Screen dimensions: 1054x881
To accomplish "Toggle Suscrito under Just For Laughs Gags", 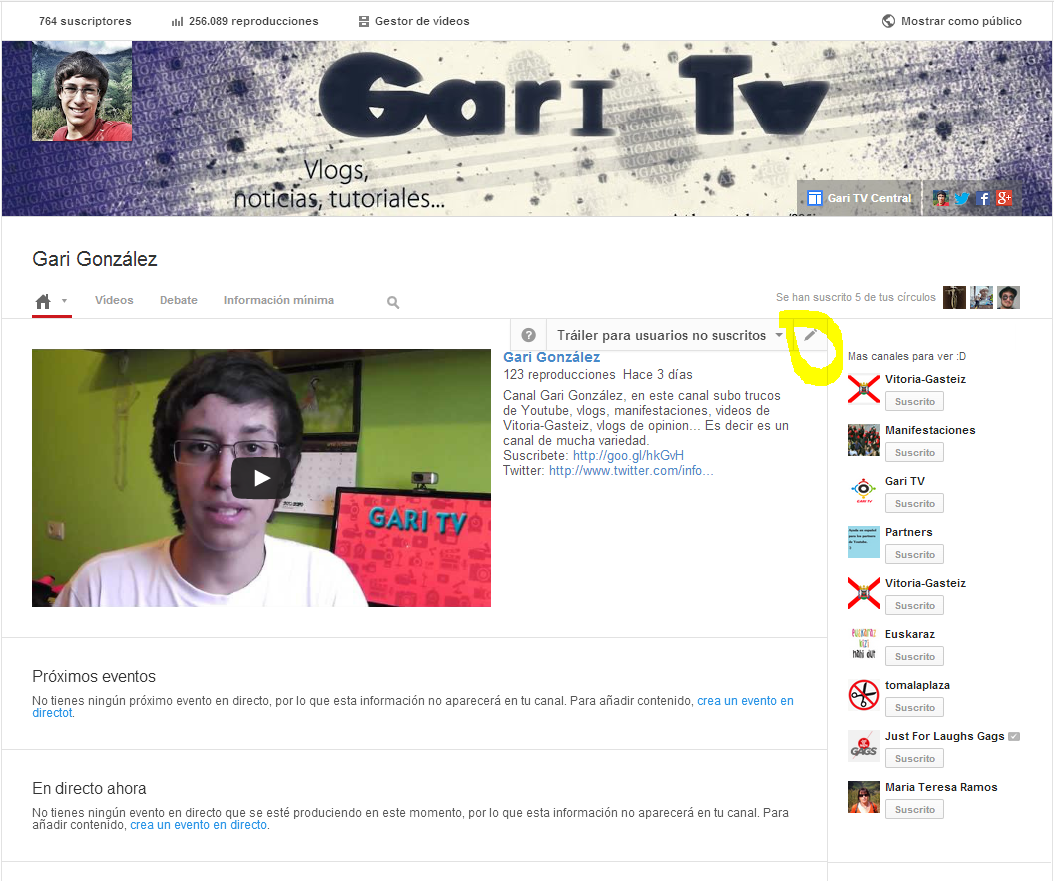I will [915, 759].
